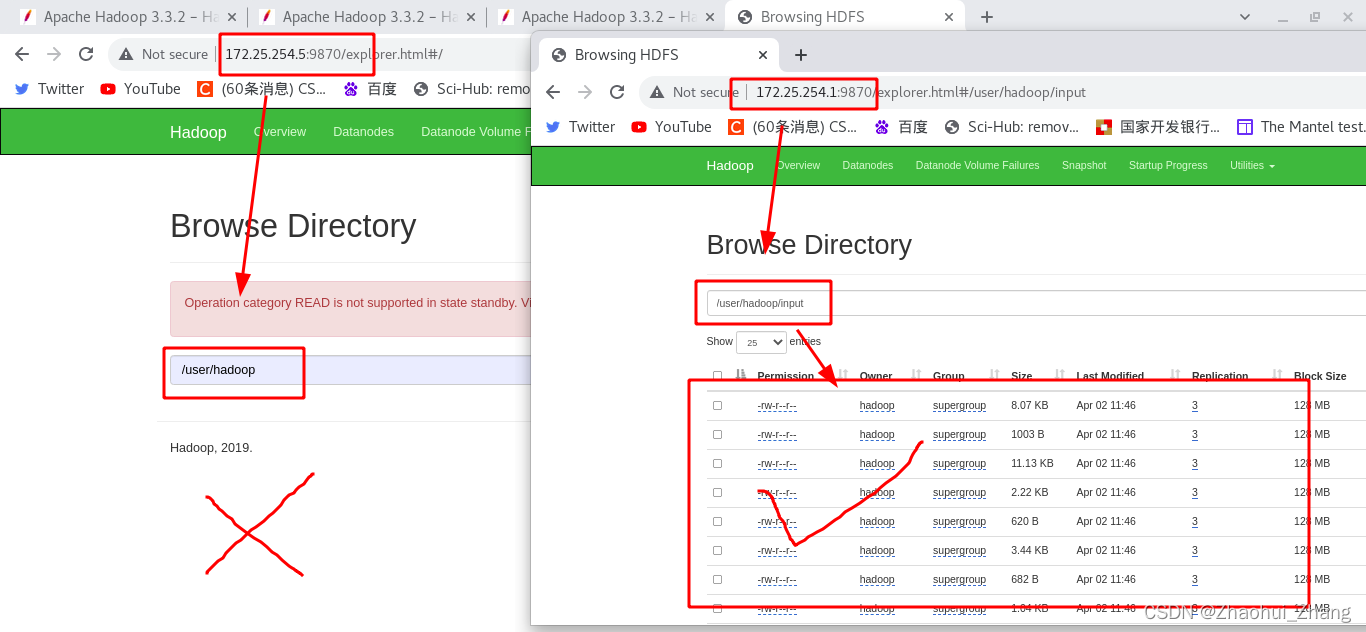This screenshot has height=632, width=1366.
Task: Open Startup Progress in the Hadoop navbar
Action: click(x=1168, y=165)
